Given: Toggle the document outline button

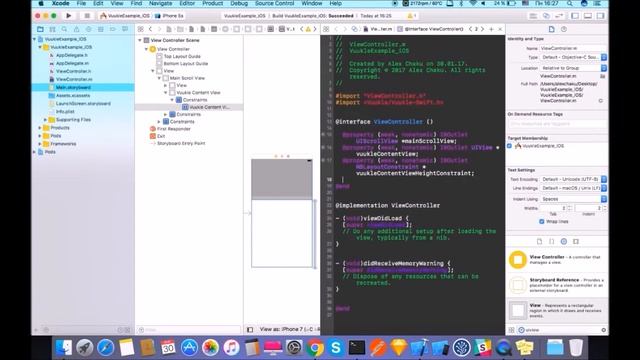Looking at the screenshot, I should 250,329.
